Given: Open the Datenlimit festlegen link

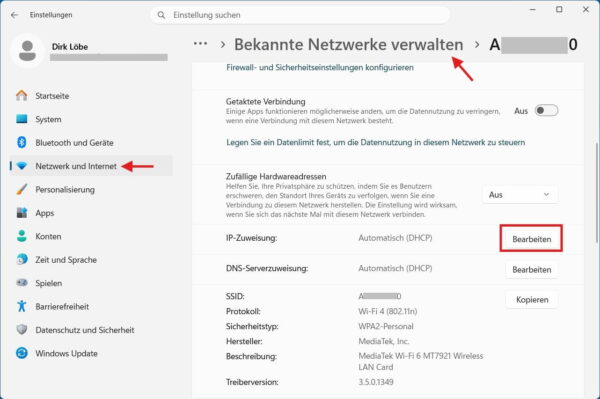Looking at the screenshot, I should 375,142.
